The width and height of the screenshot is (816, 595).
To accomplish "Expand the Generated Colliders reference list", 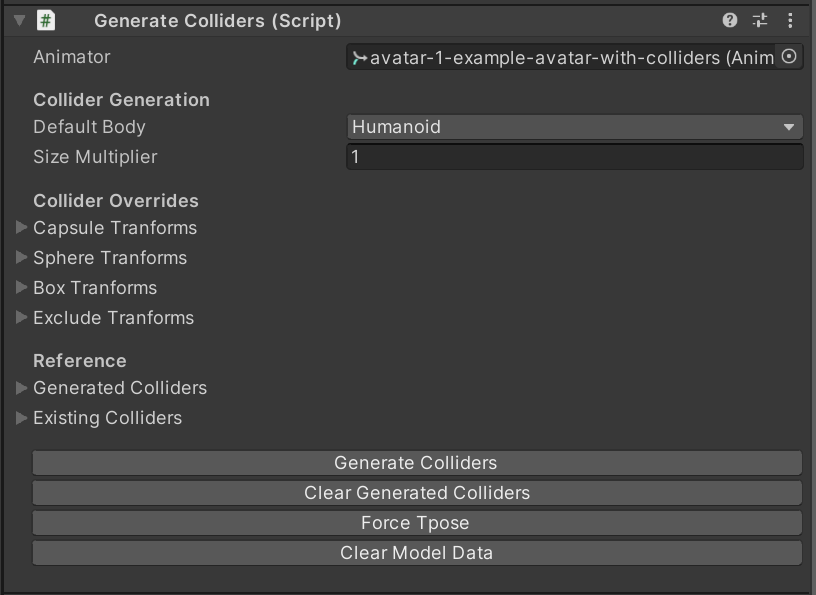I will [21, 388].
